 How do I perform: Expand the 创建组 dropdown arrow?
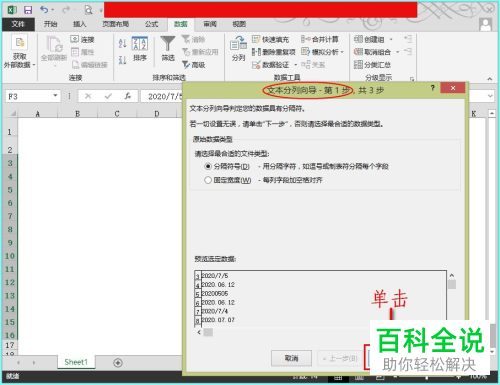click(x=391, y=39)
